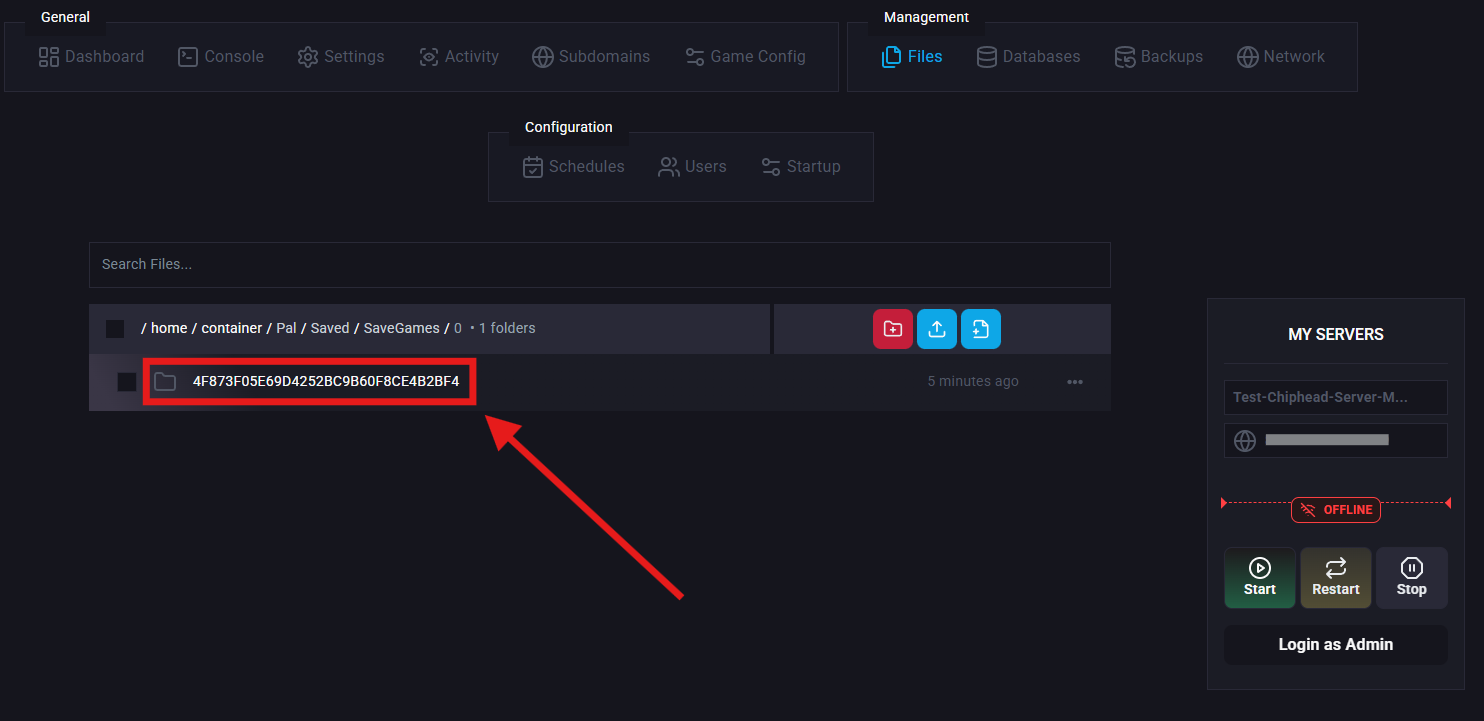Tick the select-all files checkbox
The width and height of the screenshot is (1484, 721).
(115, 329)
